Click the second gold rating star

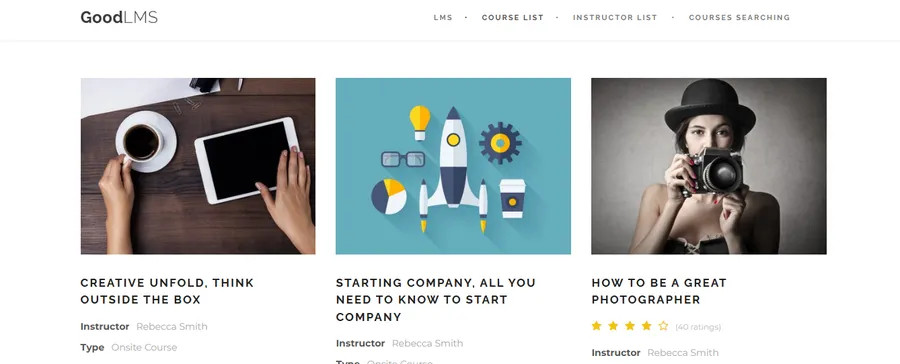(613, 326)
